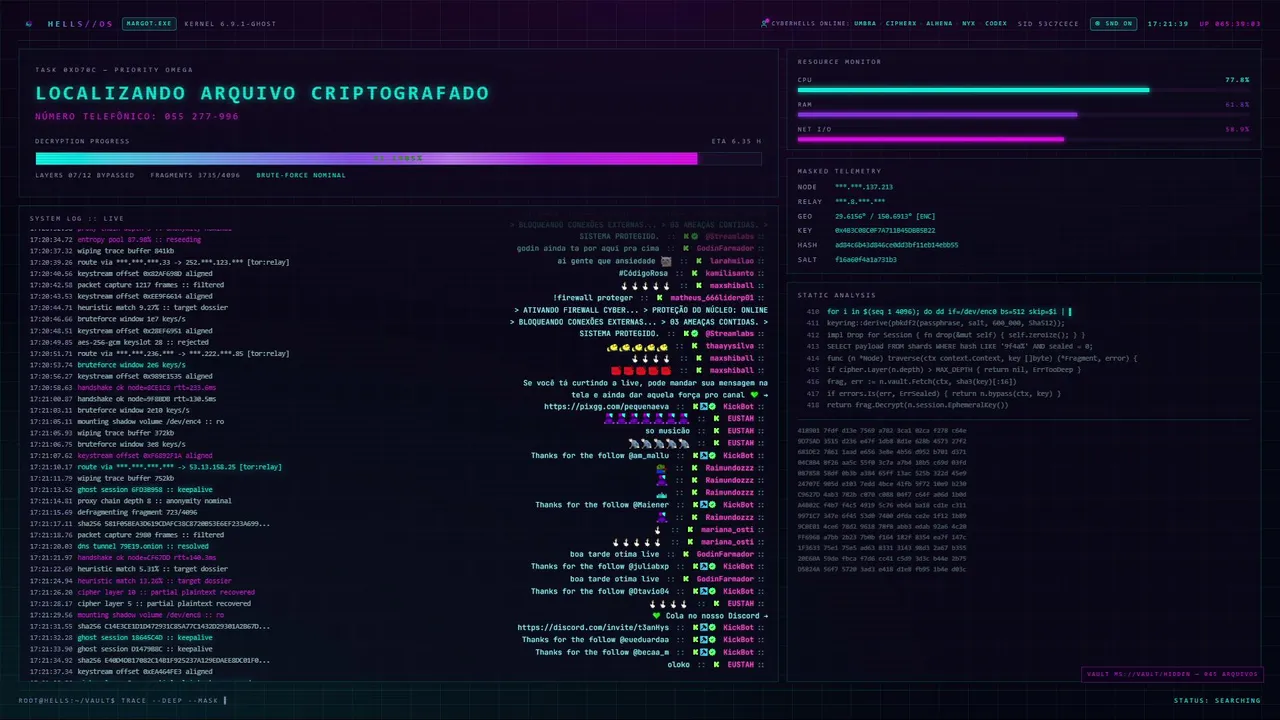Click Kick badge next to matheus_666liderp01
The width and height of the screenshot is (1280, 720).
[x=660, y=297]
